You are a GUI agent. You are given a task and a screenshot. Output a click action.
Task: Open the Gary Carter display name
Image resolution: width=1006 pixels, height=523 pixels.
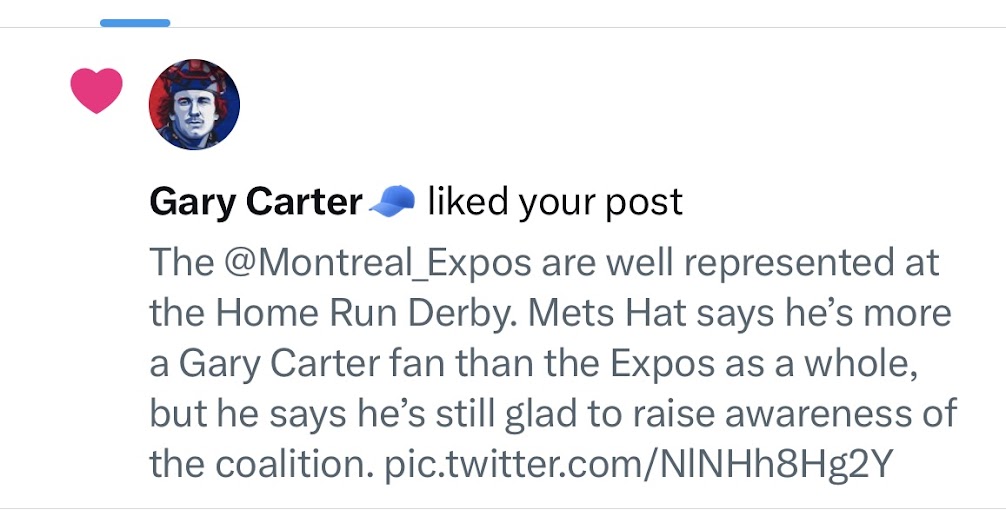coord(255,202)
